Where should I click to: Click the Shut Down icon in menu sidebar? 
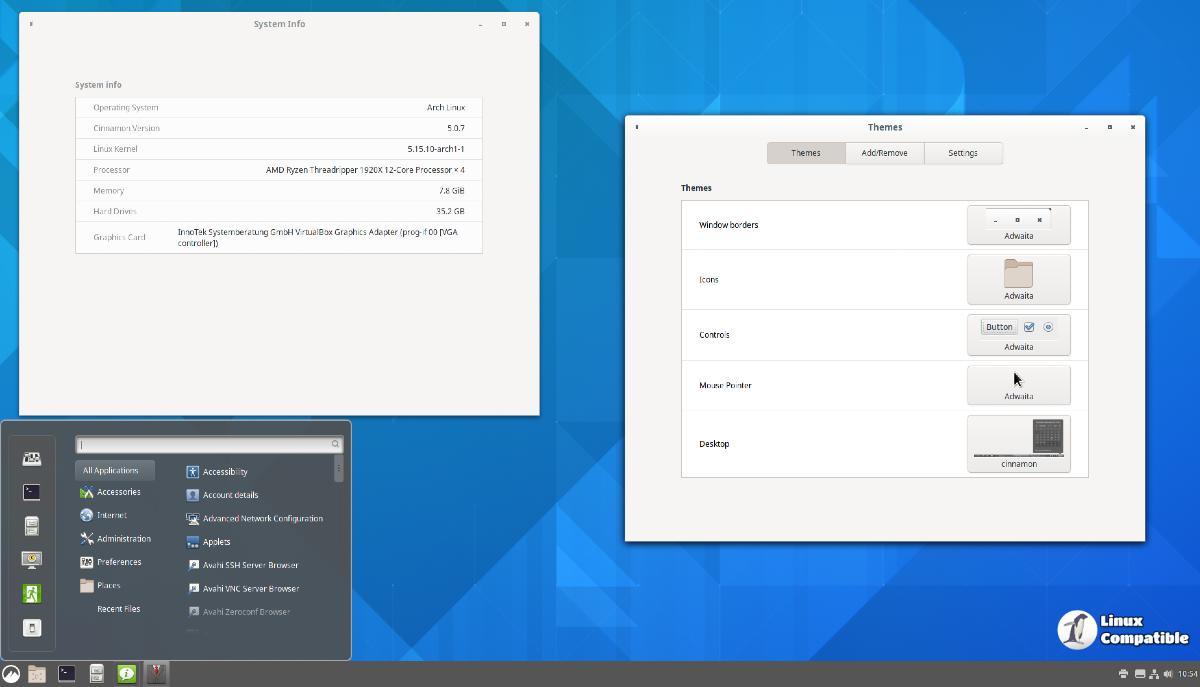pyautogui.click(x=31, y=628)
